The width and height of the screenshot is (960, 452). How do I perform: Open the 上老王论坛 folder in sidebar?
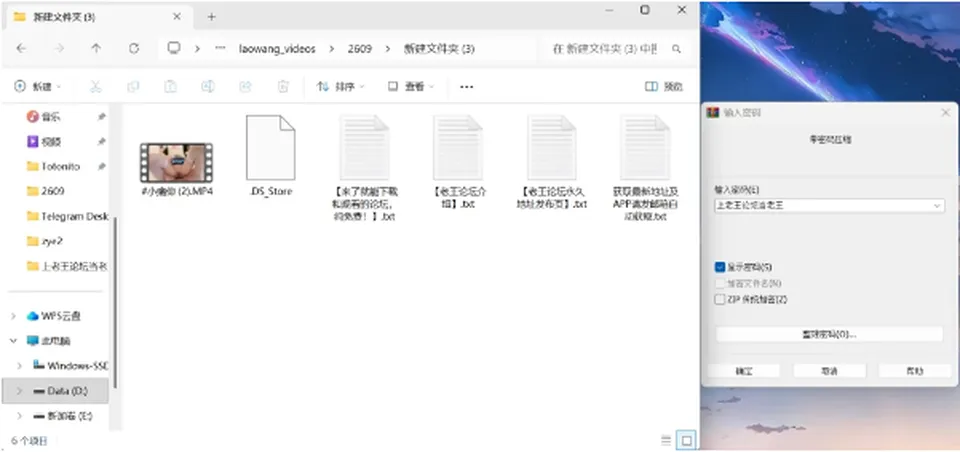click(67, 266)
